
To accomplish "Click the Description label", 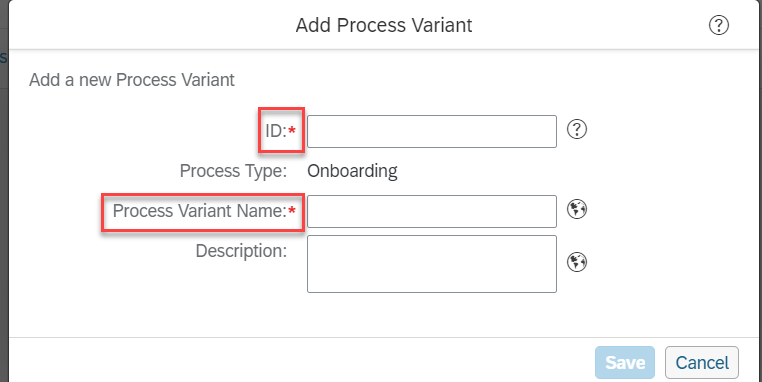I will pos(242,251).
